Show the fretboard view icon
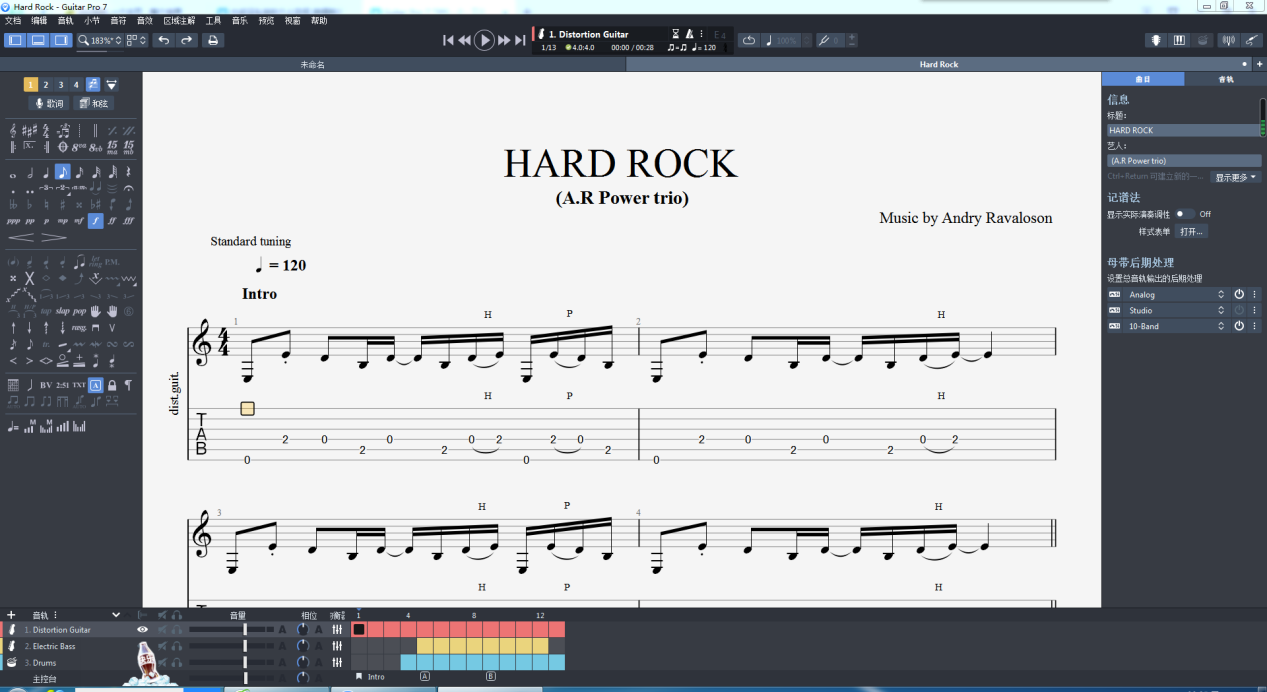 tap(1156, 40)
